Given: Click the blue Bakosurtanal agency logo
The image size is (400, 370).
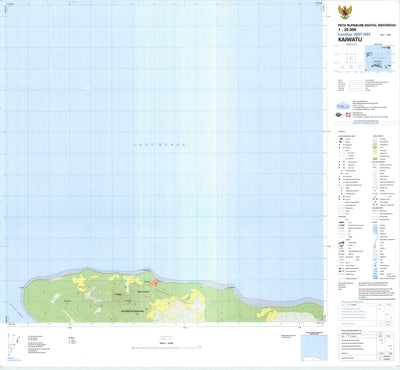Looking at the screenshot, I should [x=342, y=106].
